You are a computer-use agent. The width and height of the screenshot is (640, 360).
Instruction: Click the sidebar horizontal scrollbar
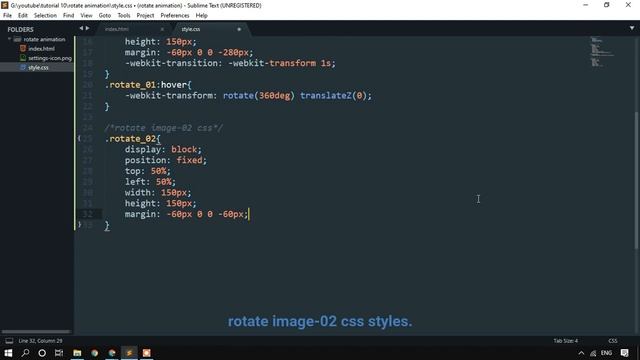36,331
